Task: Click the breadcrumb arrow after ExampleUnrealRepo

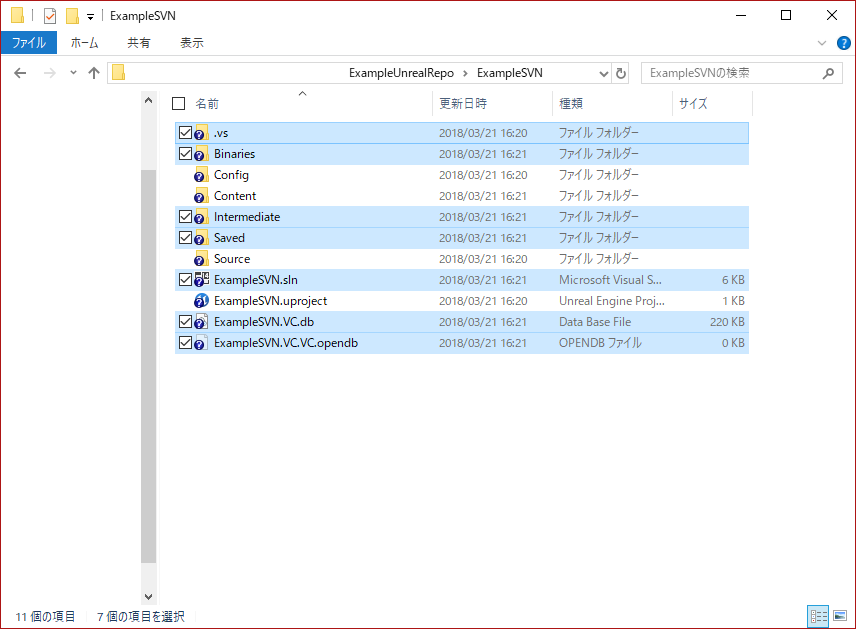Action: (x=465, y=73)
